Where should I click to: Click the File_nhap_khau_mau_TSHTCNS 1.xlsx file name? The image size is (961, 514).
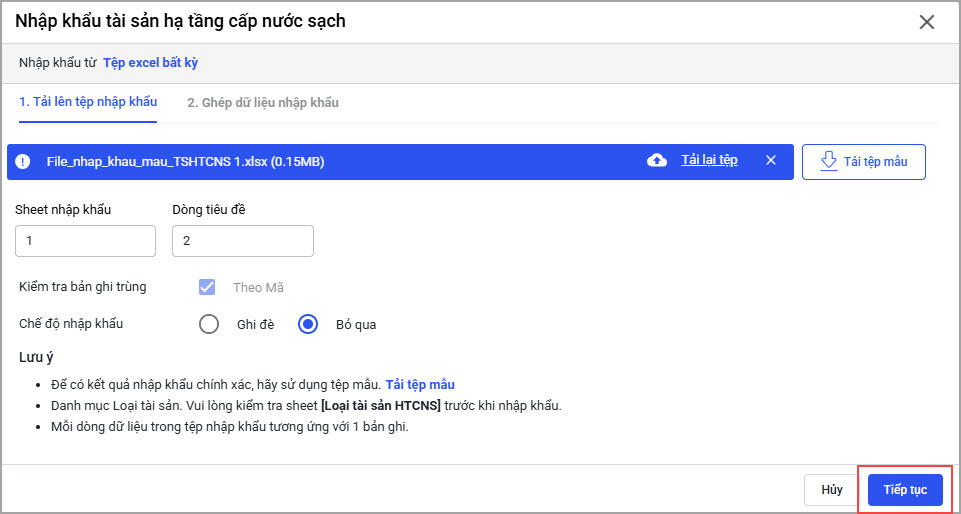[185, 161]
